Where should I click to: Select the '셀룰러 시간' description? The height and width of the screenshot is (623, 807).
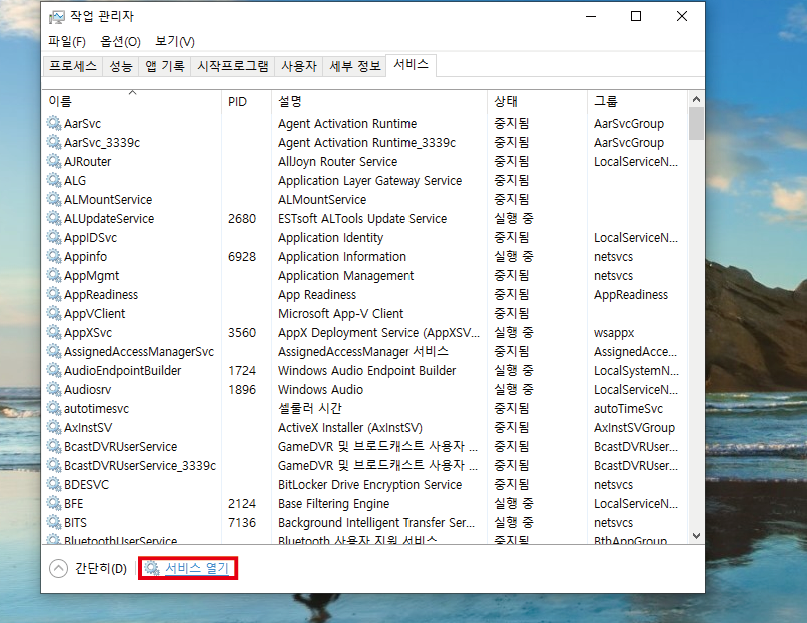click(309, 409)
